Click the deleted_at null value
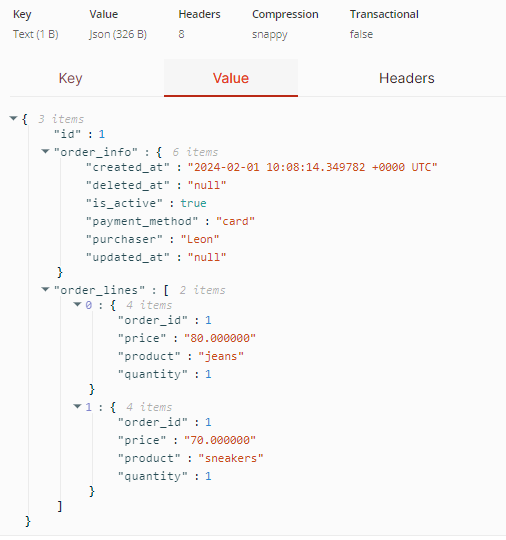The width and height of the screenshot is (506, 540). 207,185
